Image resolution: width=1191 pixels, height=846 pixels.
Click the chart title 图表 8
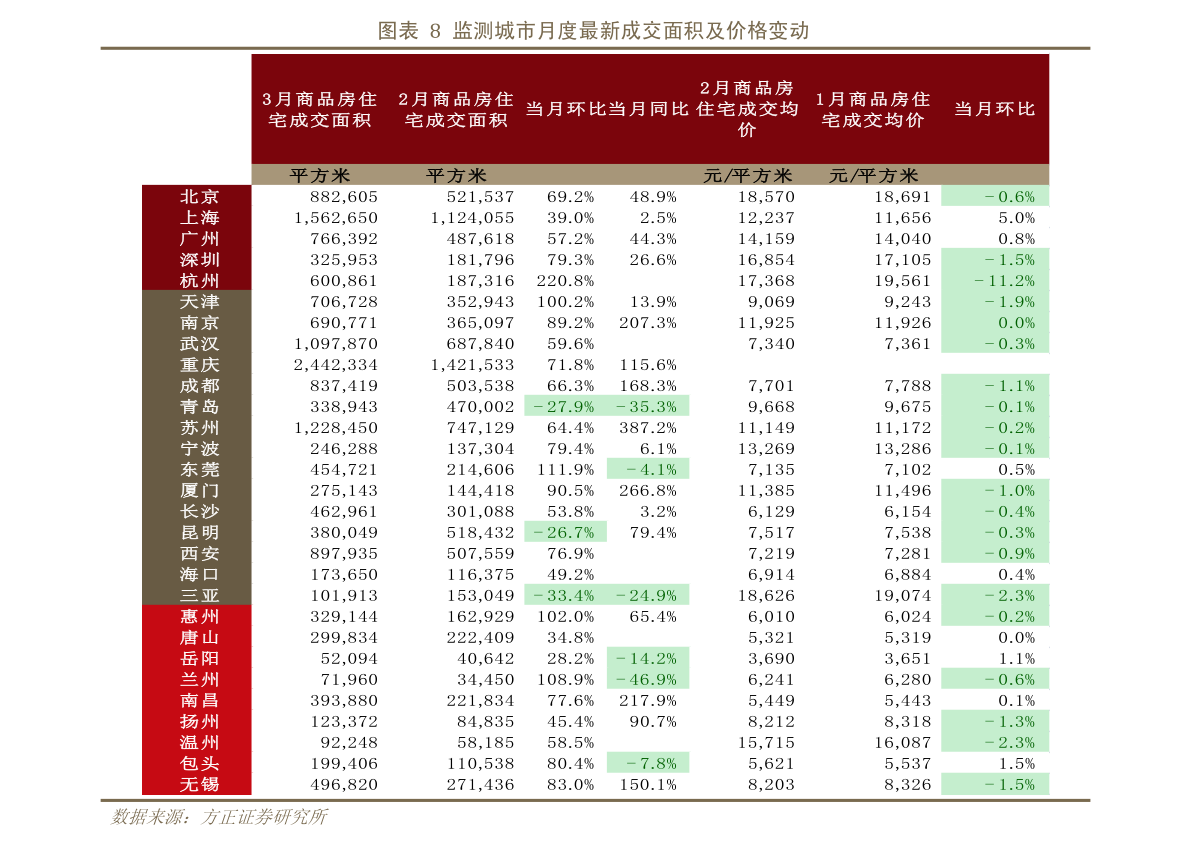coord(593,31)
